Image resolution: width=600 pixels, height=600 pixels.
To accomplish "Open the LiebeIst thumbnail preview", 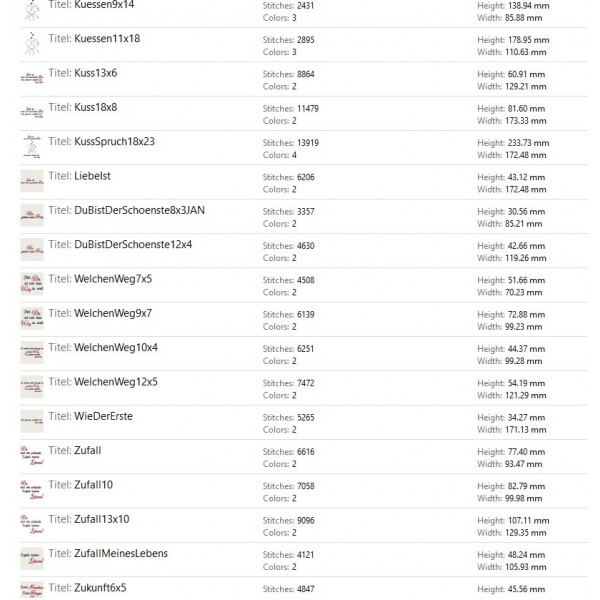I will tap(32, 182).
